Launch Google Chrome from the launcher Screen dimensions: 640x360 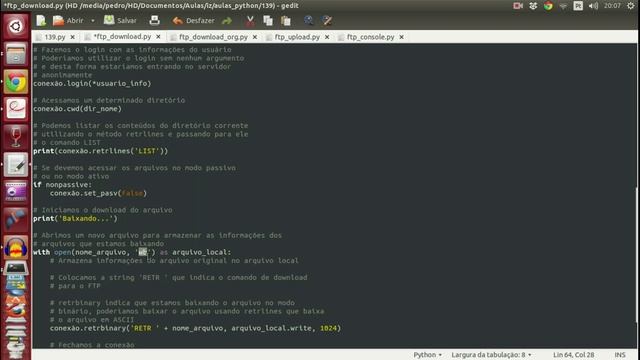click(16, 82)
